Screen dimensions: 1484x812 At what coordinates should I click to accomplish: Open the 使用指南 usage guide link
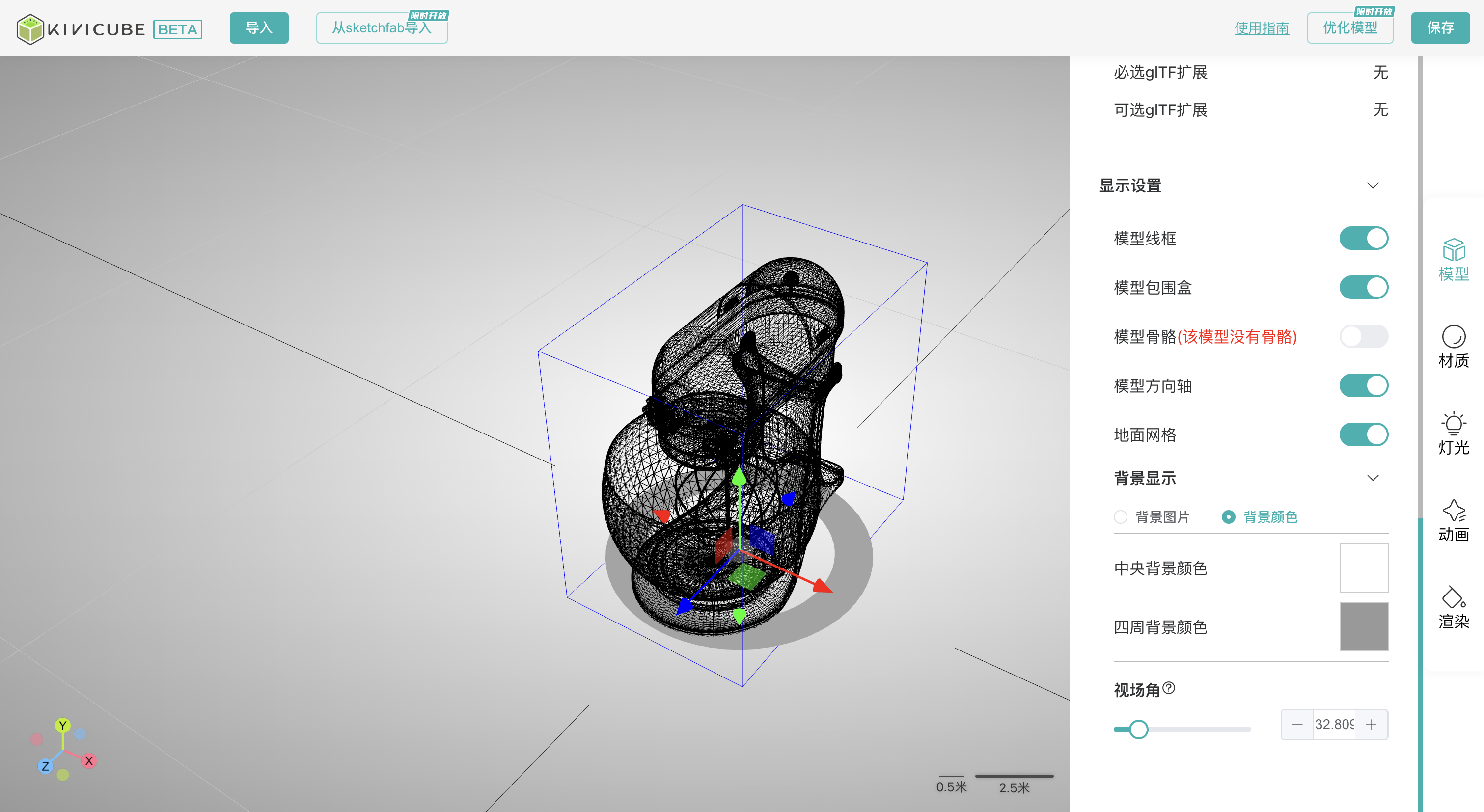pyautogui.click(x=1261, y=27)
